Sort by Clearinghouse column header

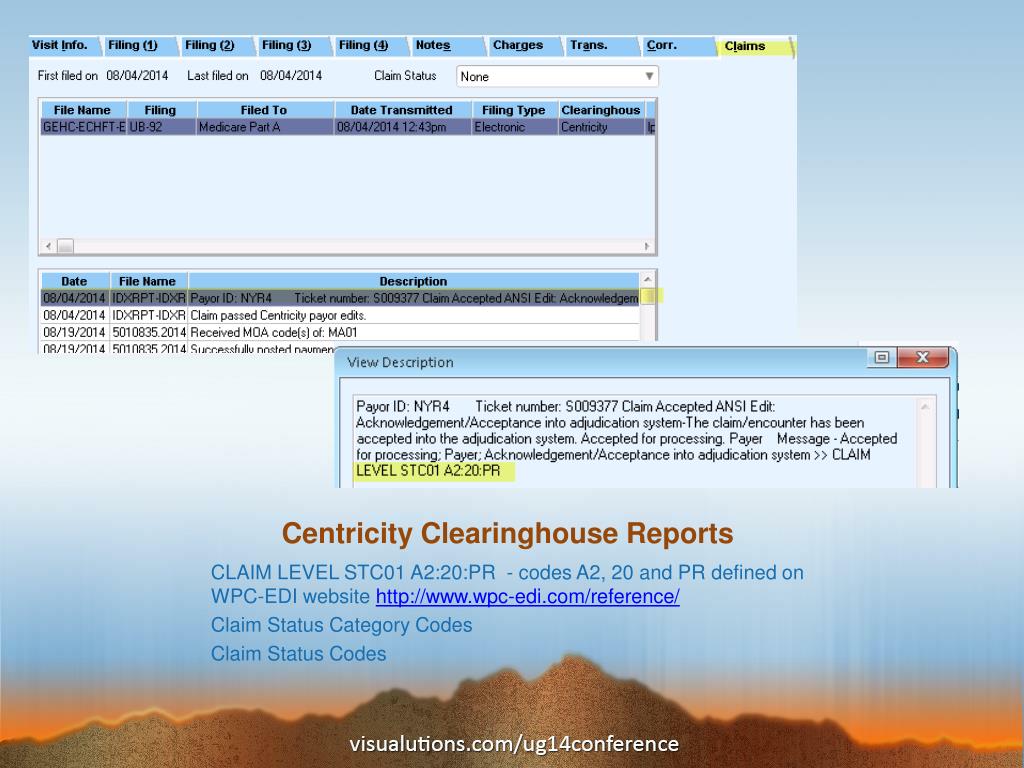pos(601,110)
